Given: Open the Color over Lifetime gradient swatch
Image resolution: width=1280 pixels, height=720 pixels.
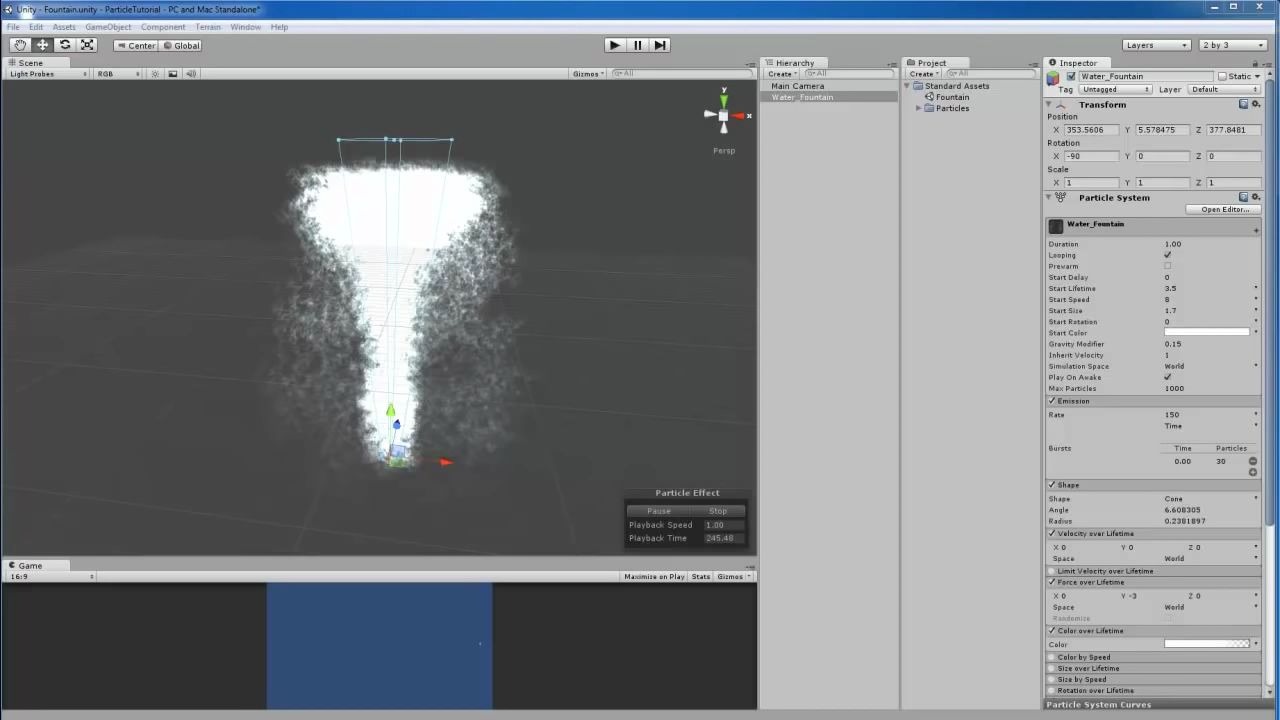Looking at the screenshot, I should pos(1207,644).
